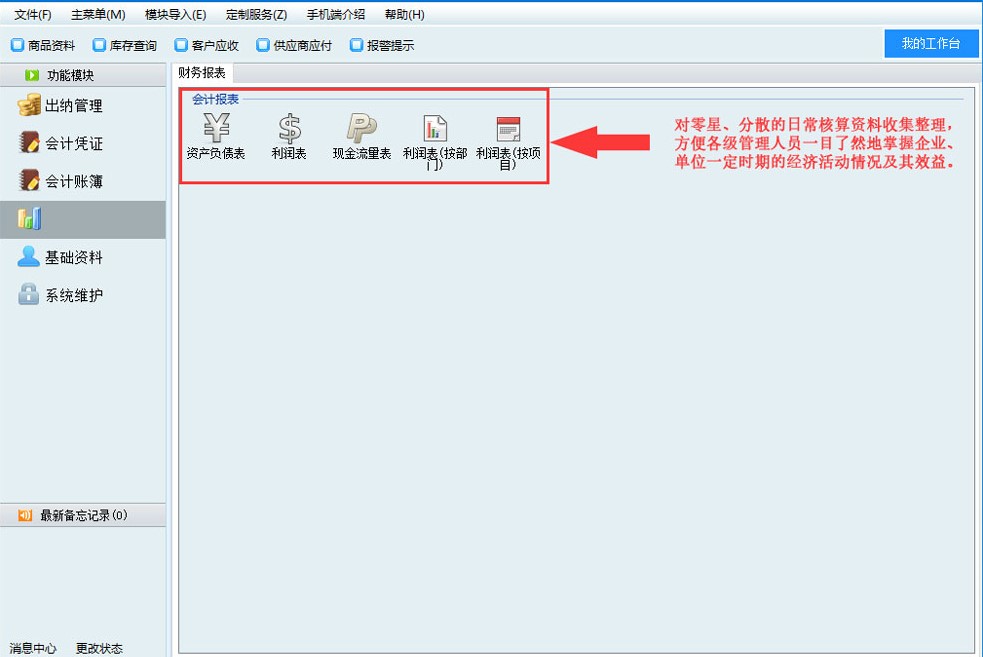Image resolution: width=983 pixels, height=657 pixels.
Task: Open 报警提示 from the toolbar
Action: point(382,45)
